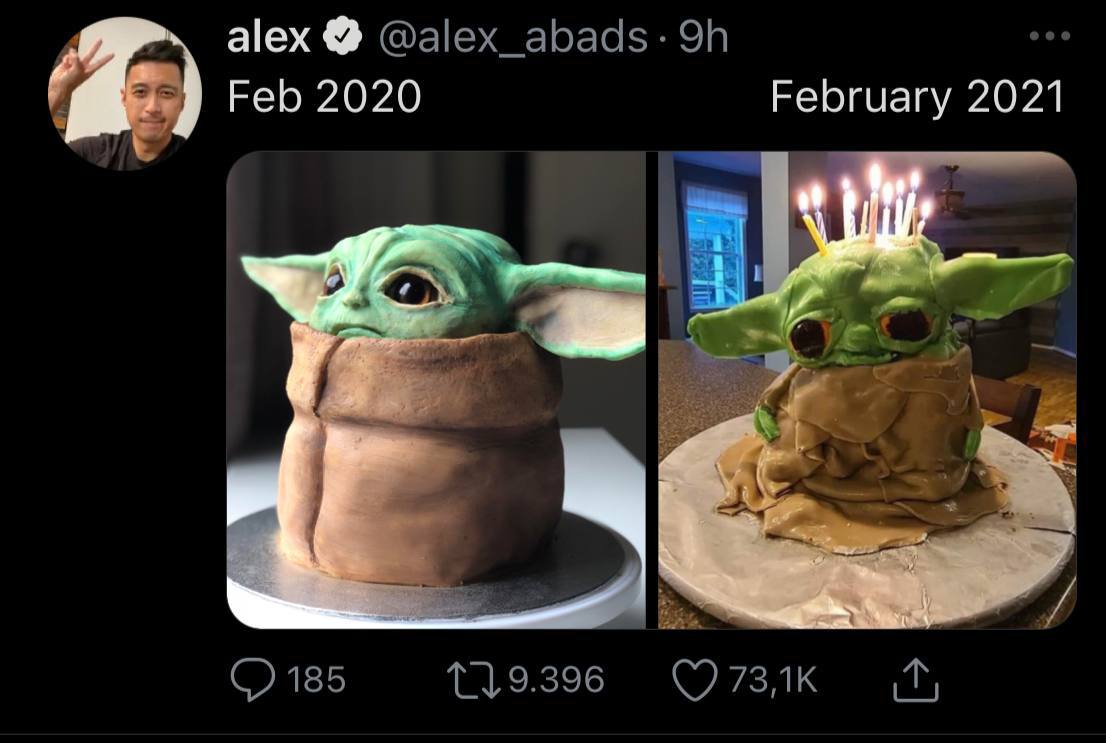
Task: Retweet using the arrows icon
Action: tap(473, 680)
